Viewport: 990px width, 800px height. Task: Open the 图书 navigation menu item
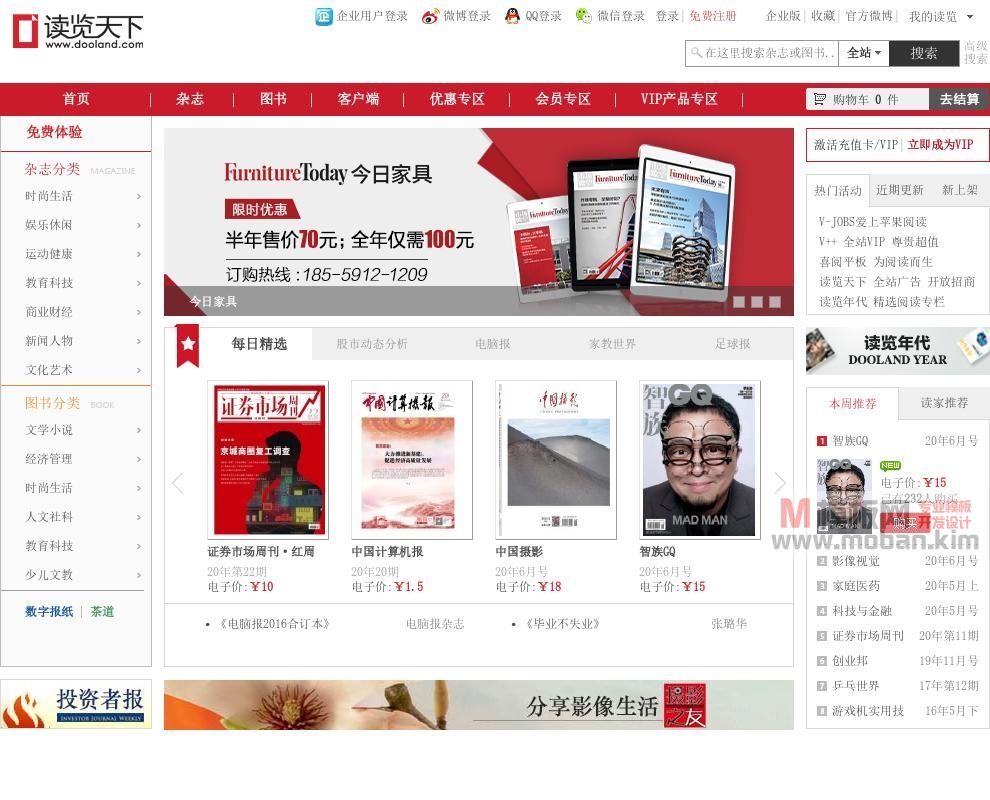[273, 99]
